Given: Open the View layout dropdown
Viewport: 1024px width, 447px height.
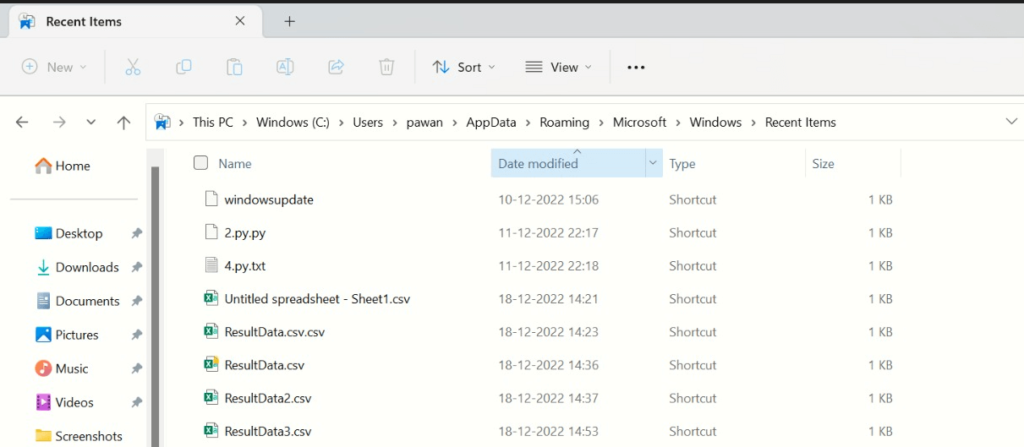Looking at the screenshot, I should [x=558, y=67].
